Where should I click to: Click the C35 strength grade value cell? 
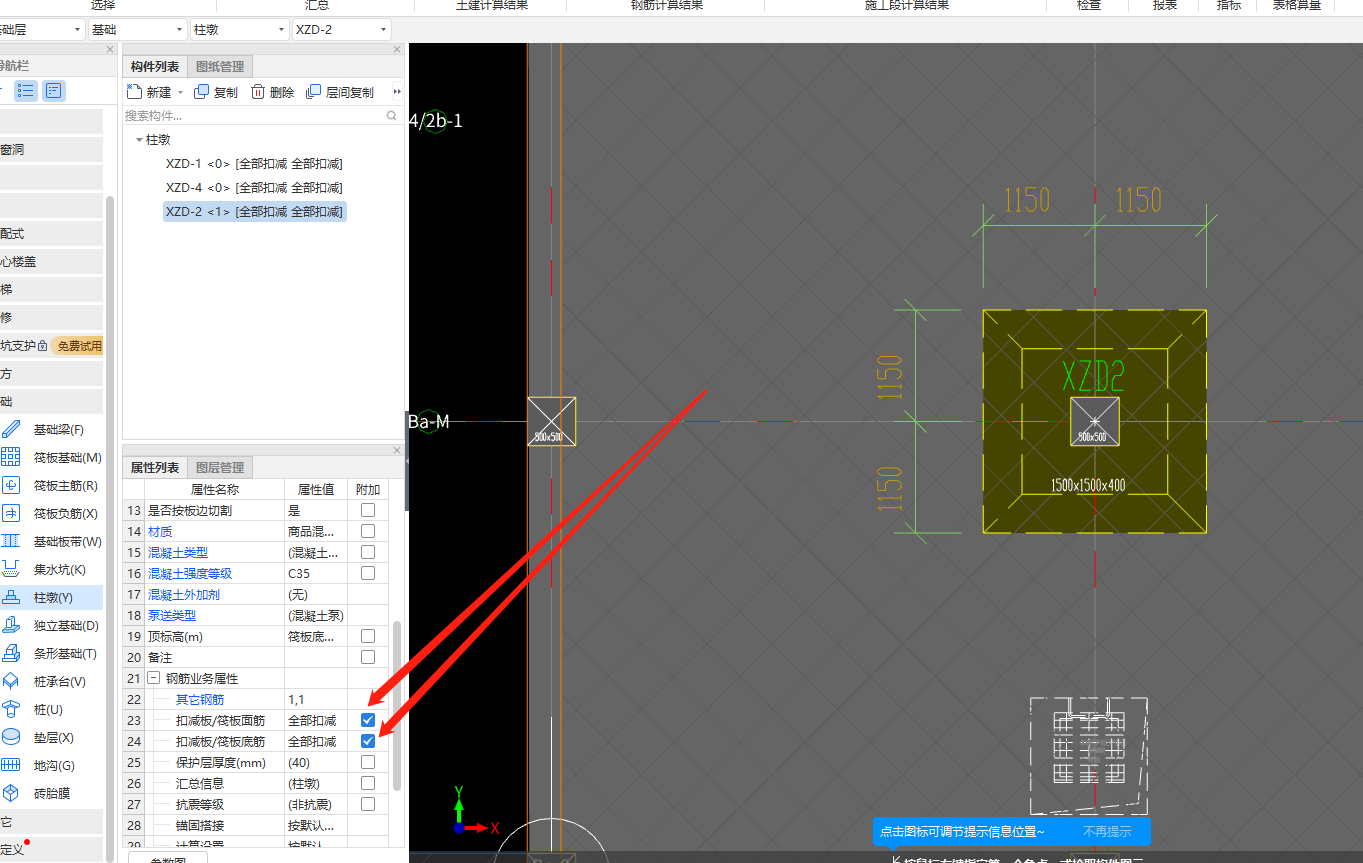(318, 573)
